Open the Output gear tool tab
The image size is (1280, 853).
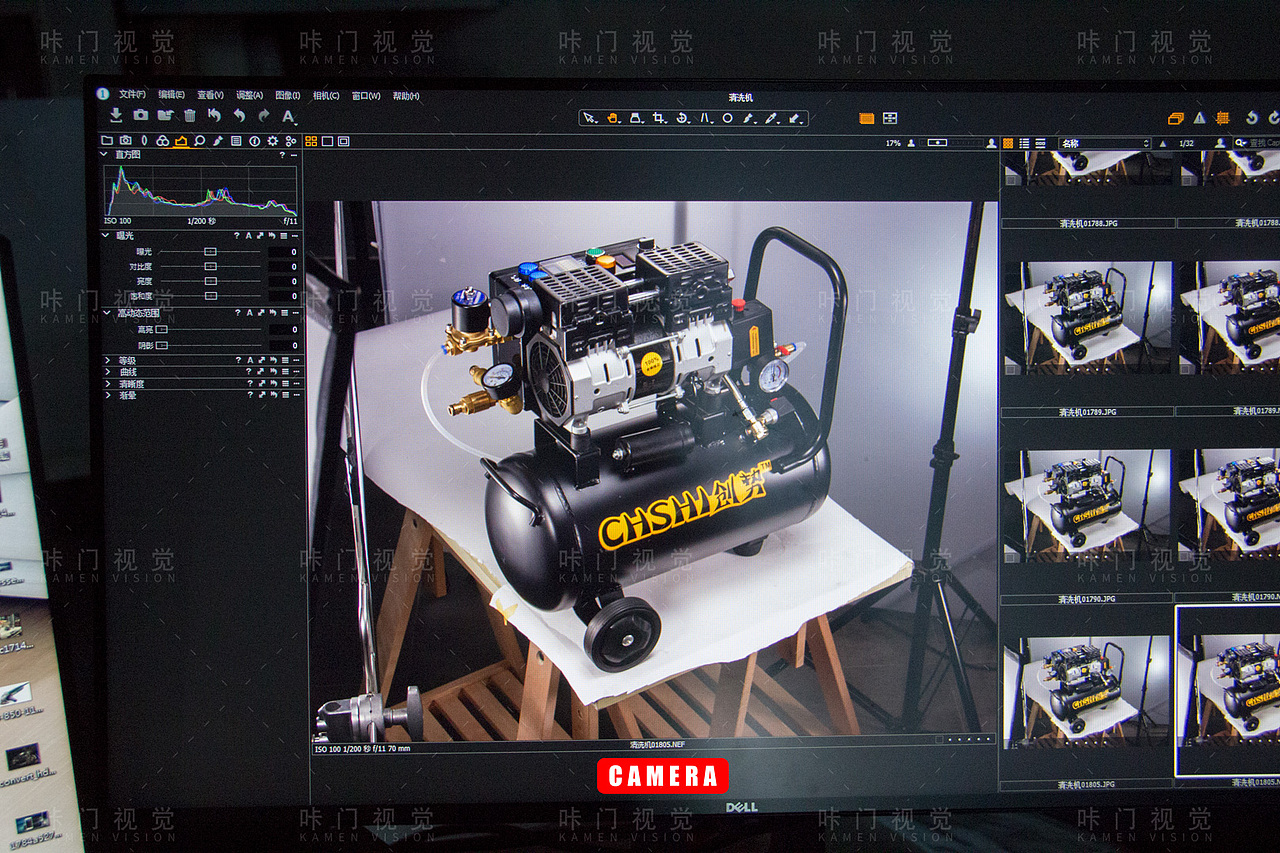(x=272, y=141)
